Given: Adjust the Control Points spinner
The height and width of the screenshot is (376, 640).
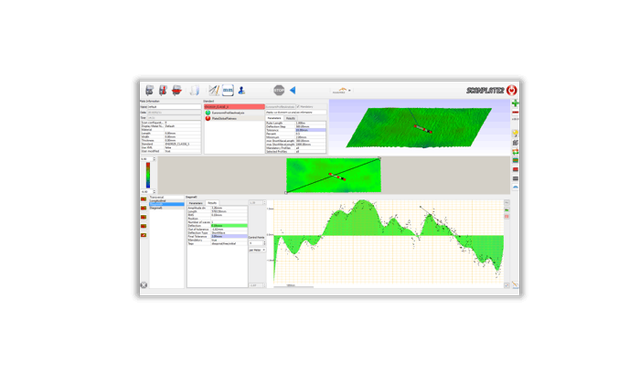Looking at the screenshot, I should 257,243.
